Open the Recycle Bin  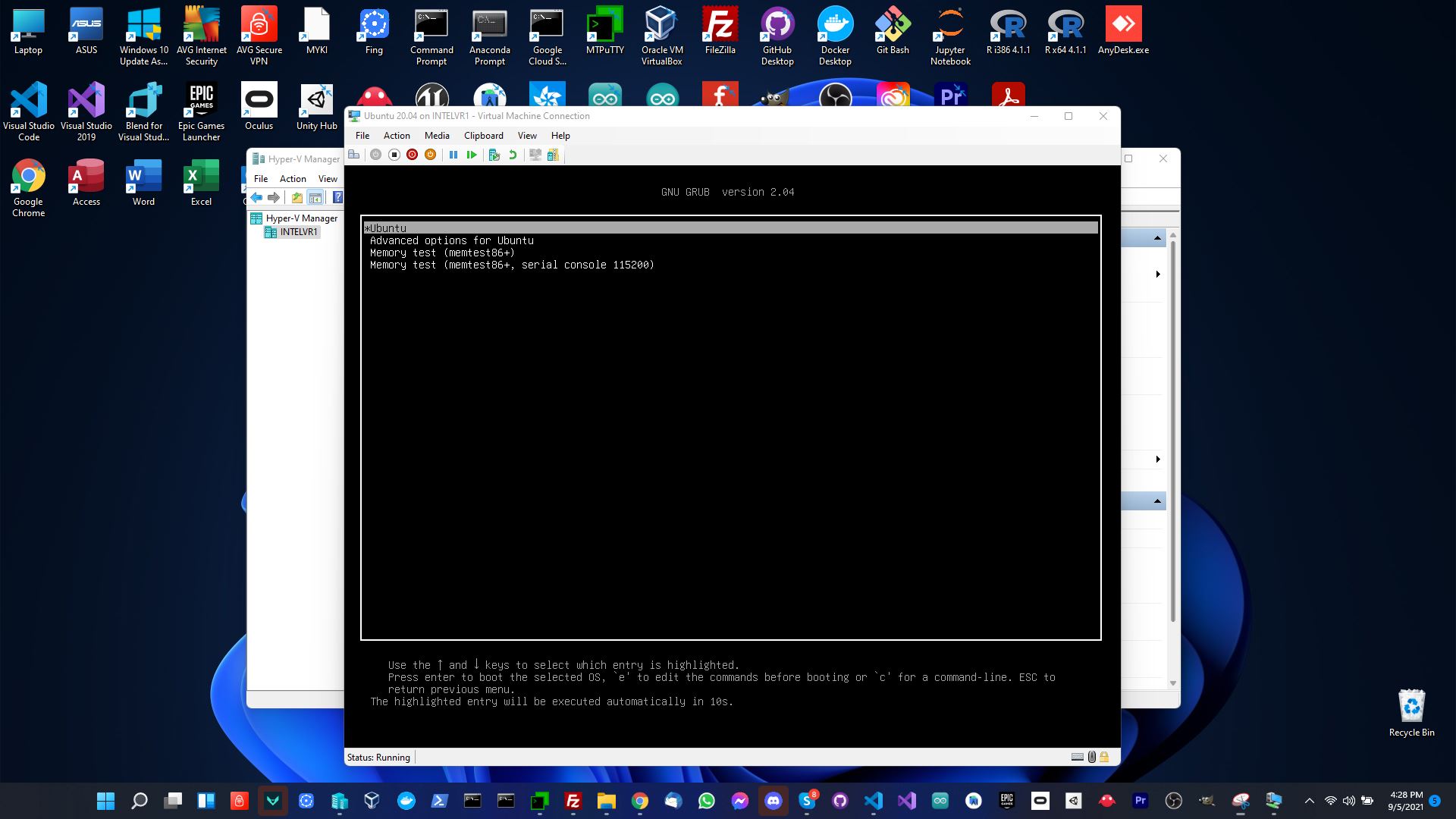tap(1411, 714)
